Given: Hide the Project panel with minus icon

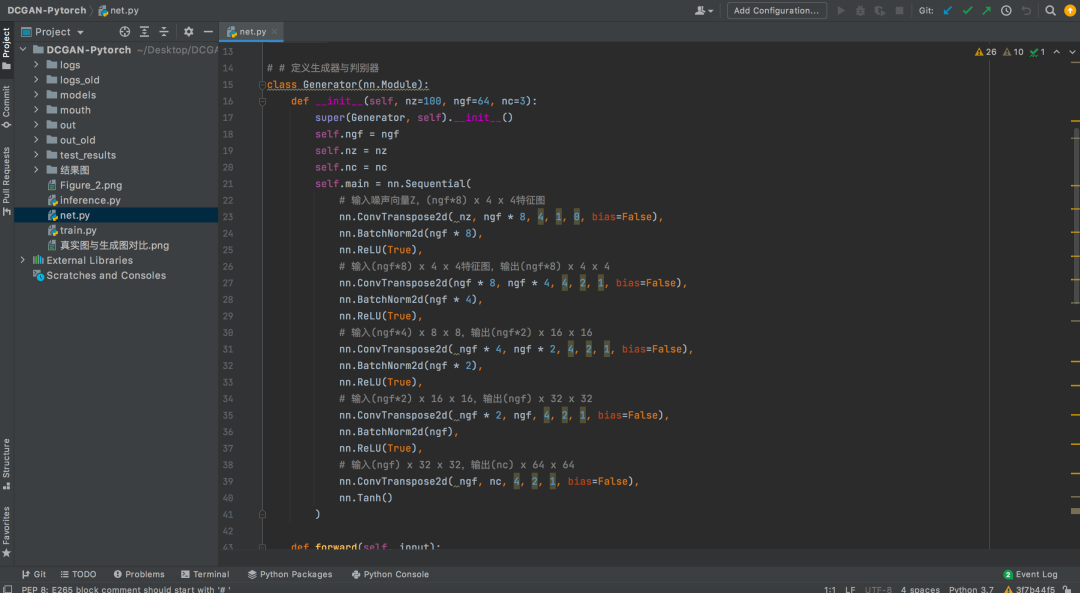Looking at the screenshot, I should tap(208, 32).
